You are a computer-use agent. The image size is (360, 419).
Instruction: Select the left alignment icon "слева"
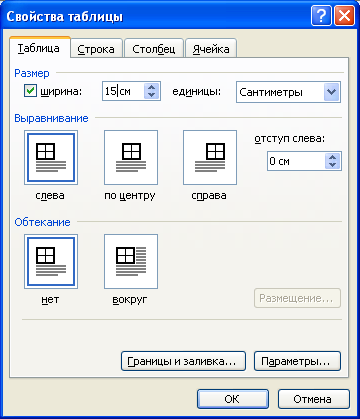(51, 157)
